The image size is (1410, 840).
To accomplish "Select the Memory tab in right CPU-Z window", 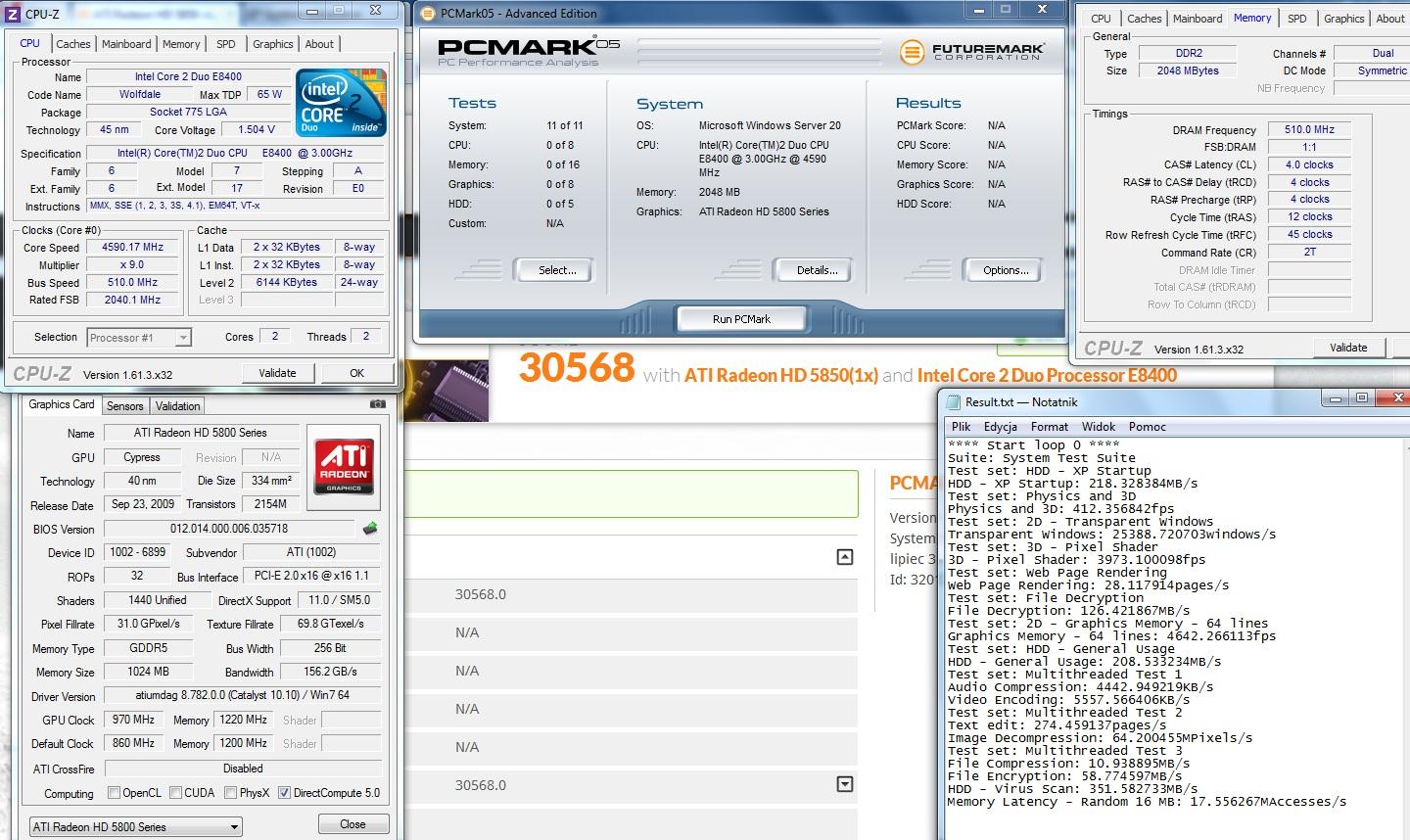I will [1252, 18].
